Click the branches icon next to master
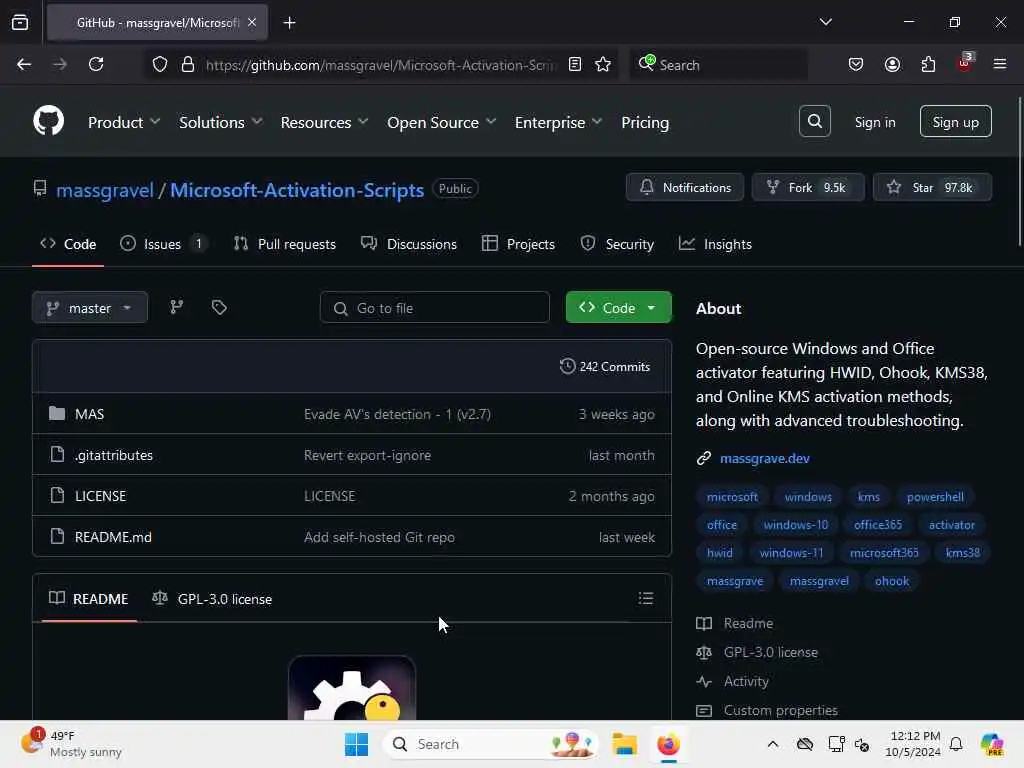Viewport: 1024px width, 768px height. tap(176, 307)
